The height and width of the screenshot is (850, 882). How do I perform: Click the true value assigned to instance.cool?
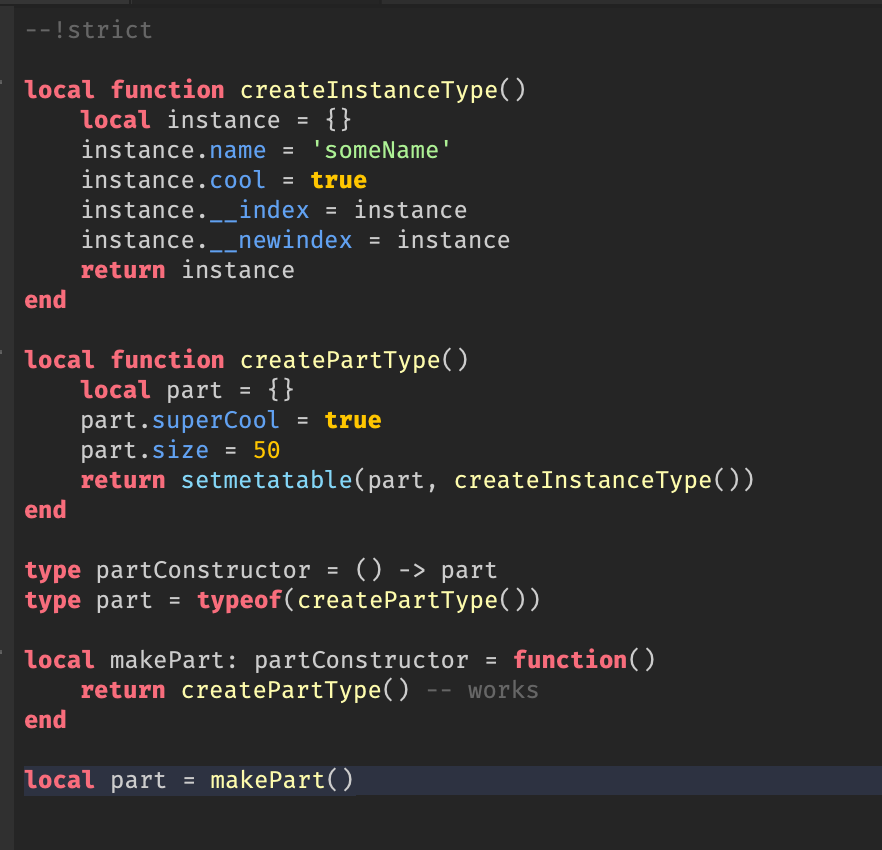click(339, 180)
